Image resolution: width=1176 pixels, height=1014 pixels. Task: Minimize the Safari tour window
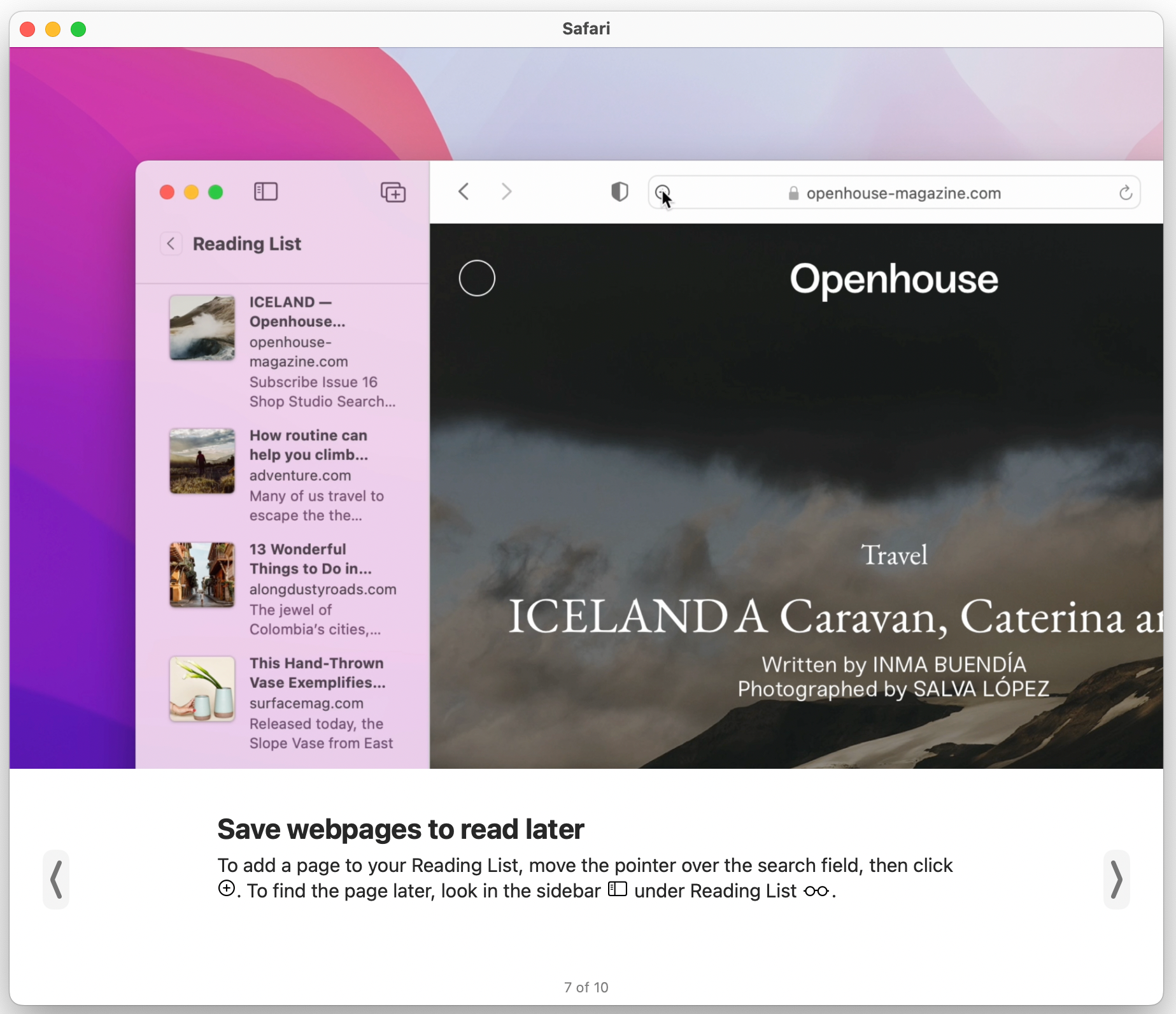[x=53, y=29]
